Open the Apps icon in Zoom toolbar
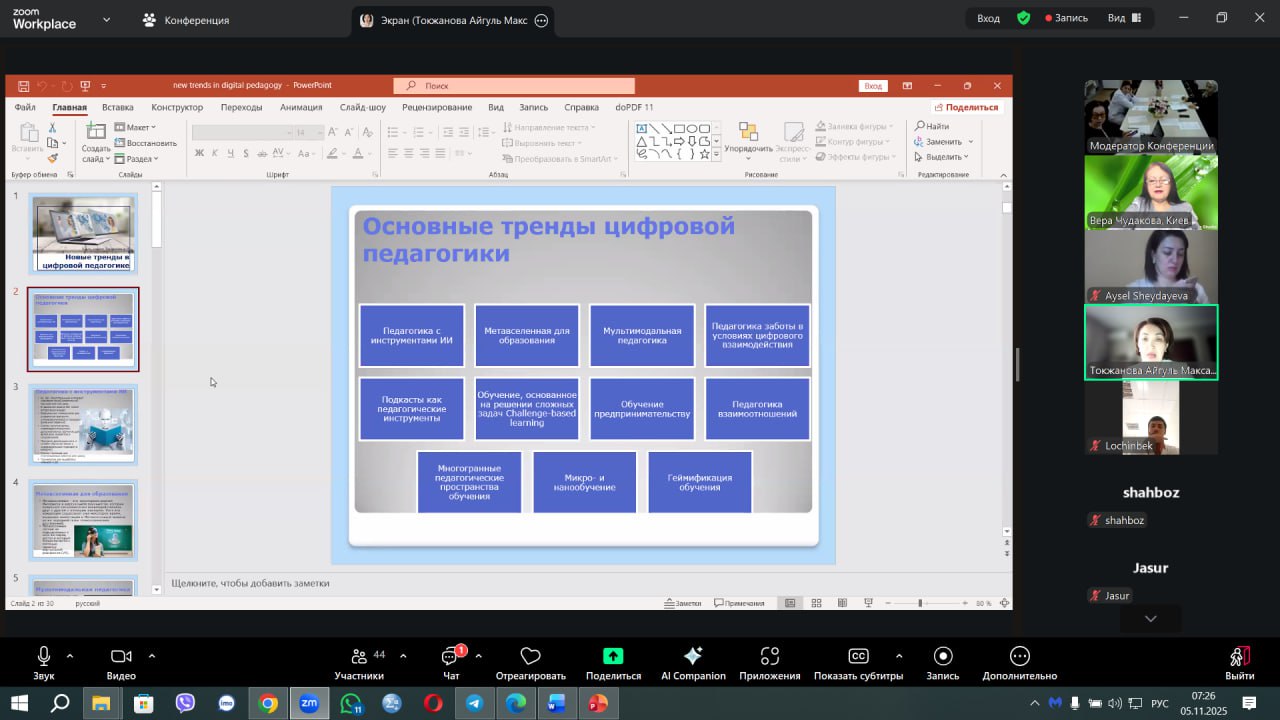Image resolution: width=1280 pixels, height=720 pixels. tap(769, 657)
